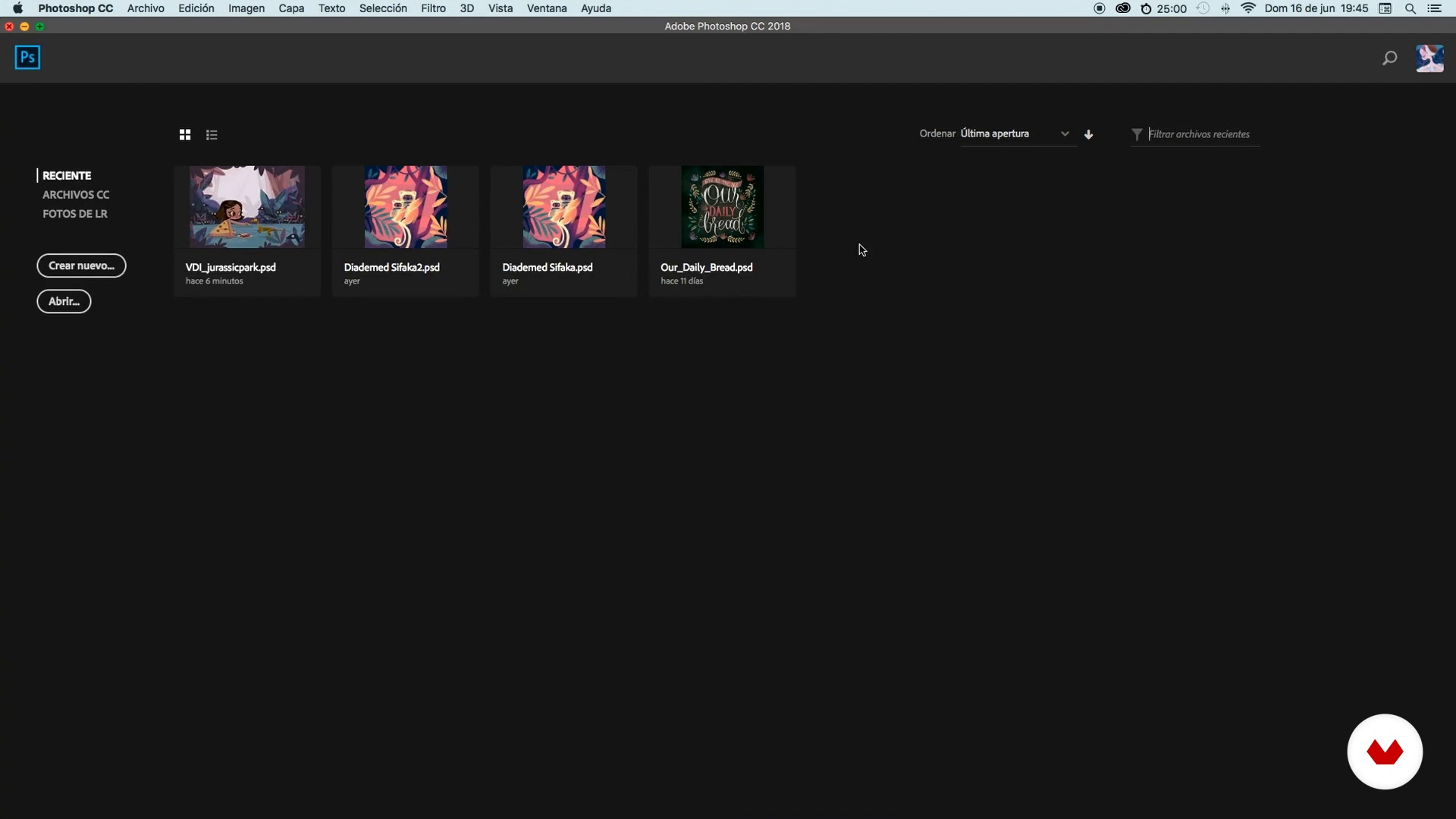Open the Apple menu
The width and height of the screenshot is (1456, 819).
(17, 8)
